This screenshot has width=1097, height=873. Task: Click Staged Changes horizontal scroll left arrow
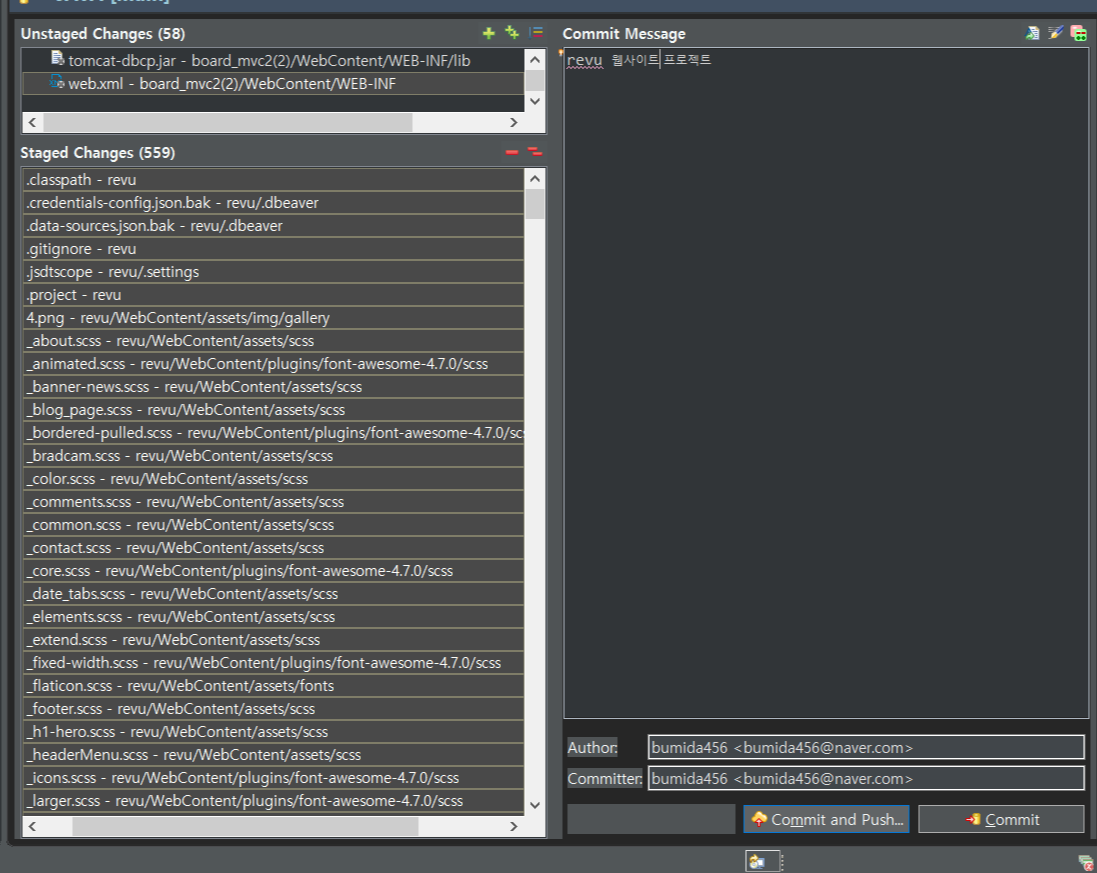tap(32, 826)
